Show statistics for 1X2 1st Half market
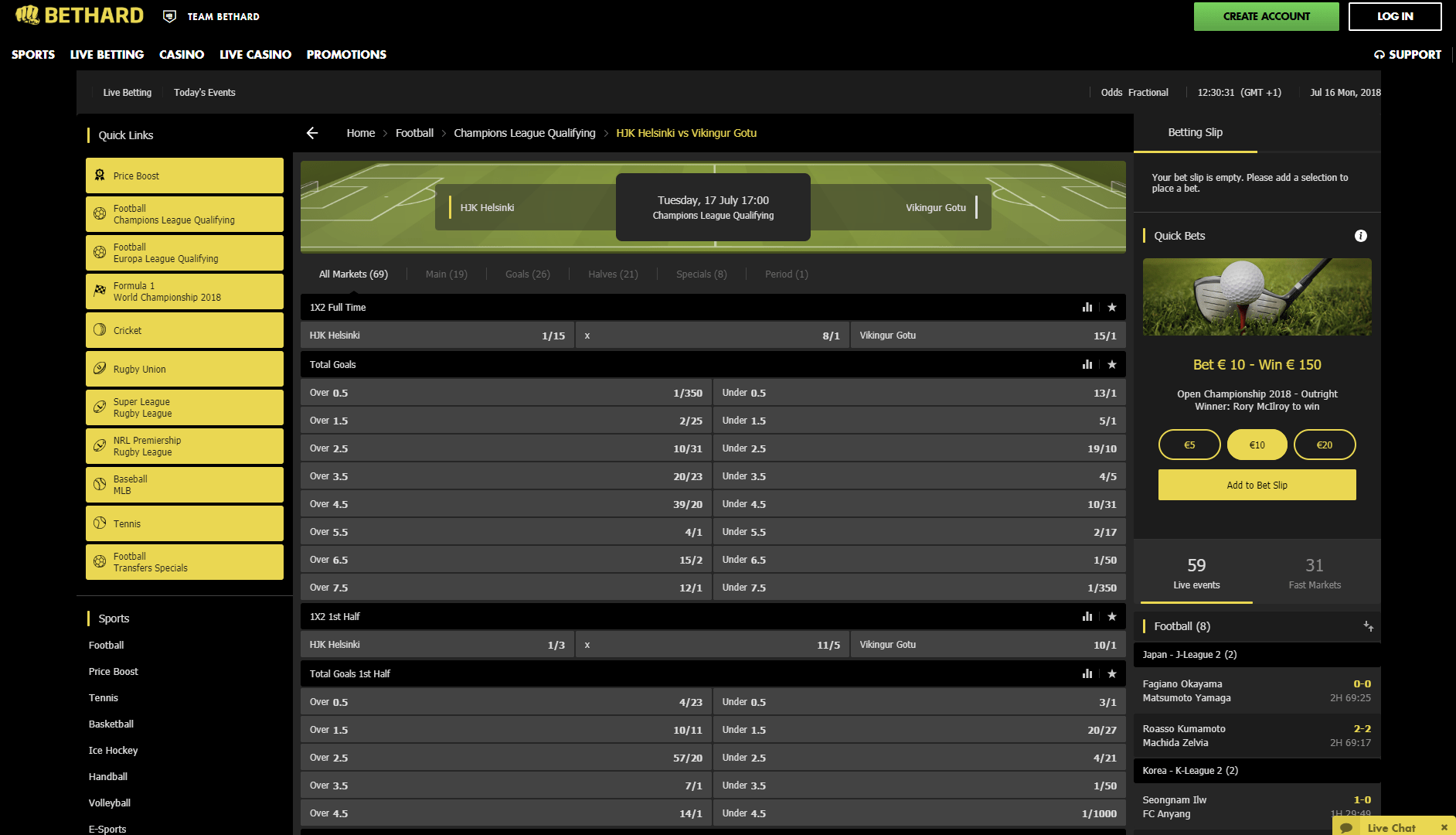 (1087, 617)
